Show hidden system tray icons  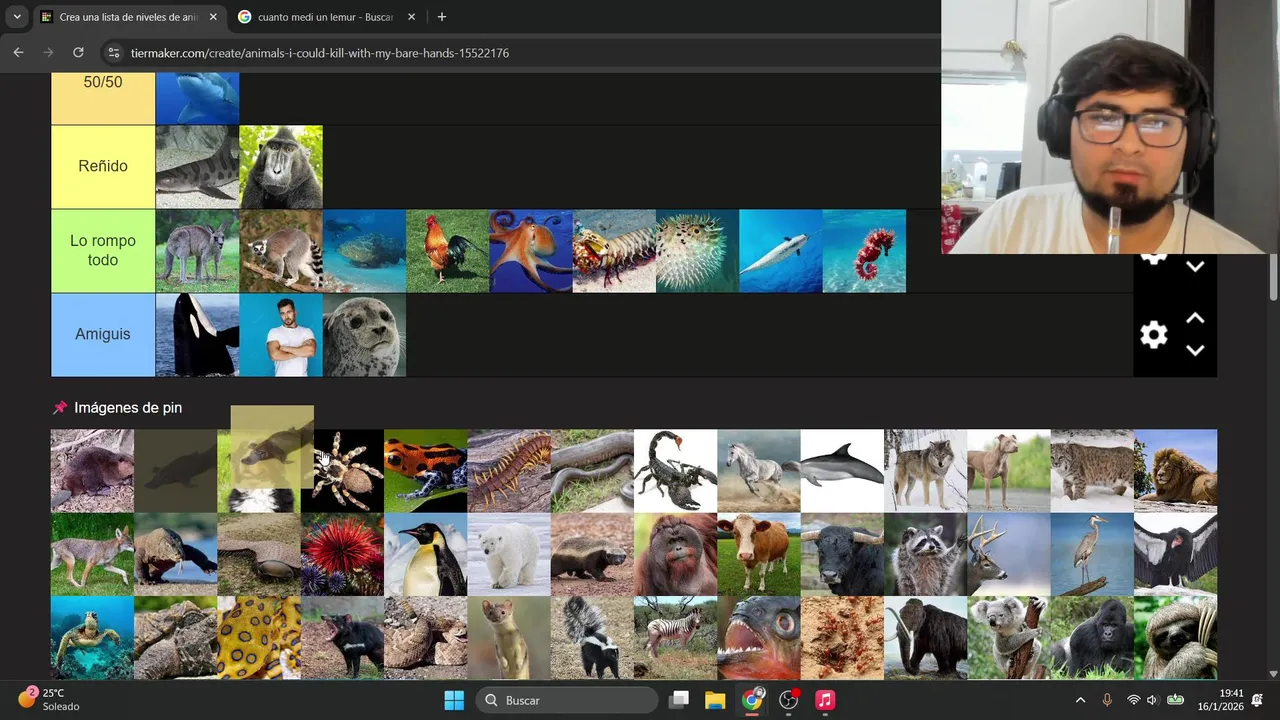[1080, 700]
